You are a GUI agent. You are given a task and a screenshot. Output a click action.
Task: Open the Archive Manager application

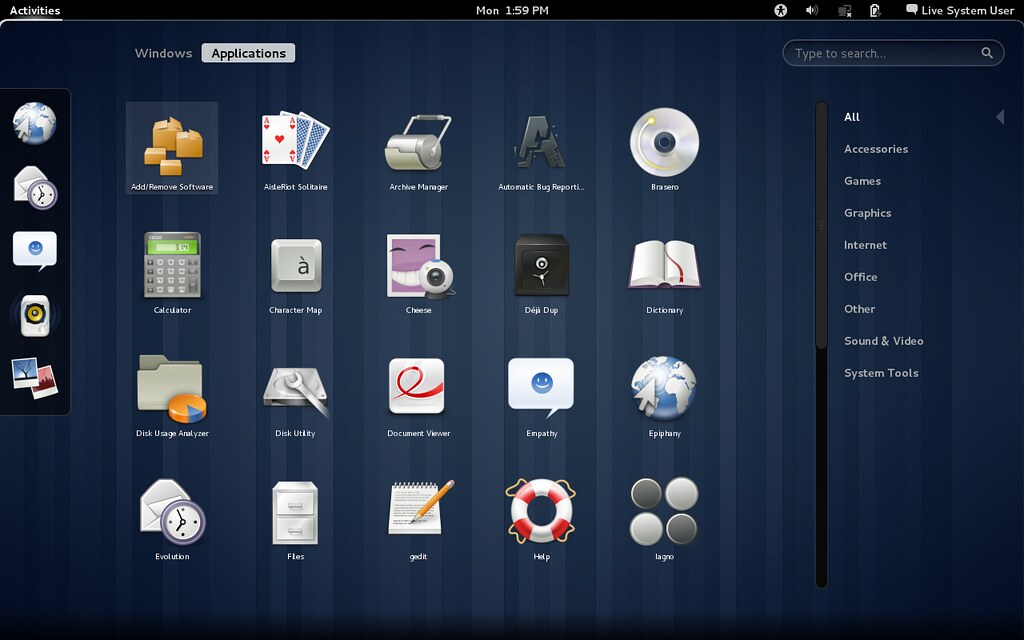(418, 144)
